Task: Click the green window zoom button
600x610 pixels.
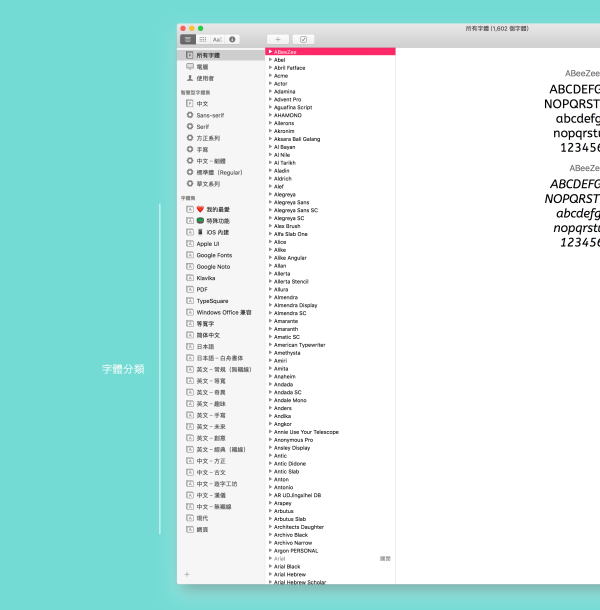Action: (x=200, y=28)
